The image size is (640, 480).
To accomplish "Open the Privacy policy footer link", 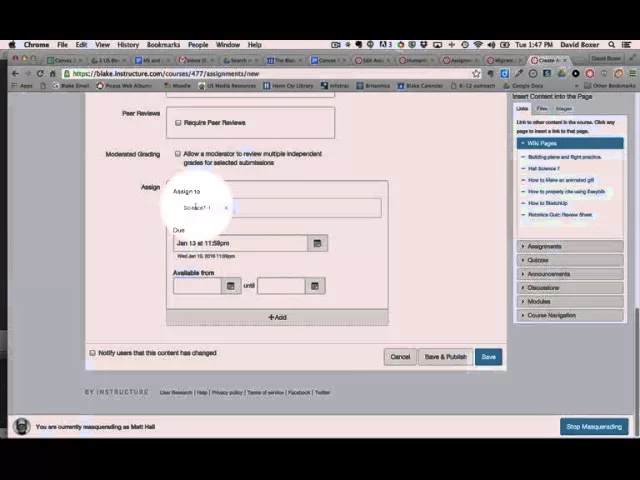I will click(227, 392).
